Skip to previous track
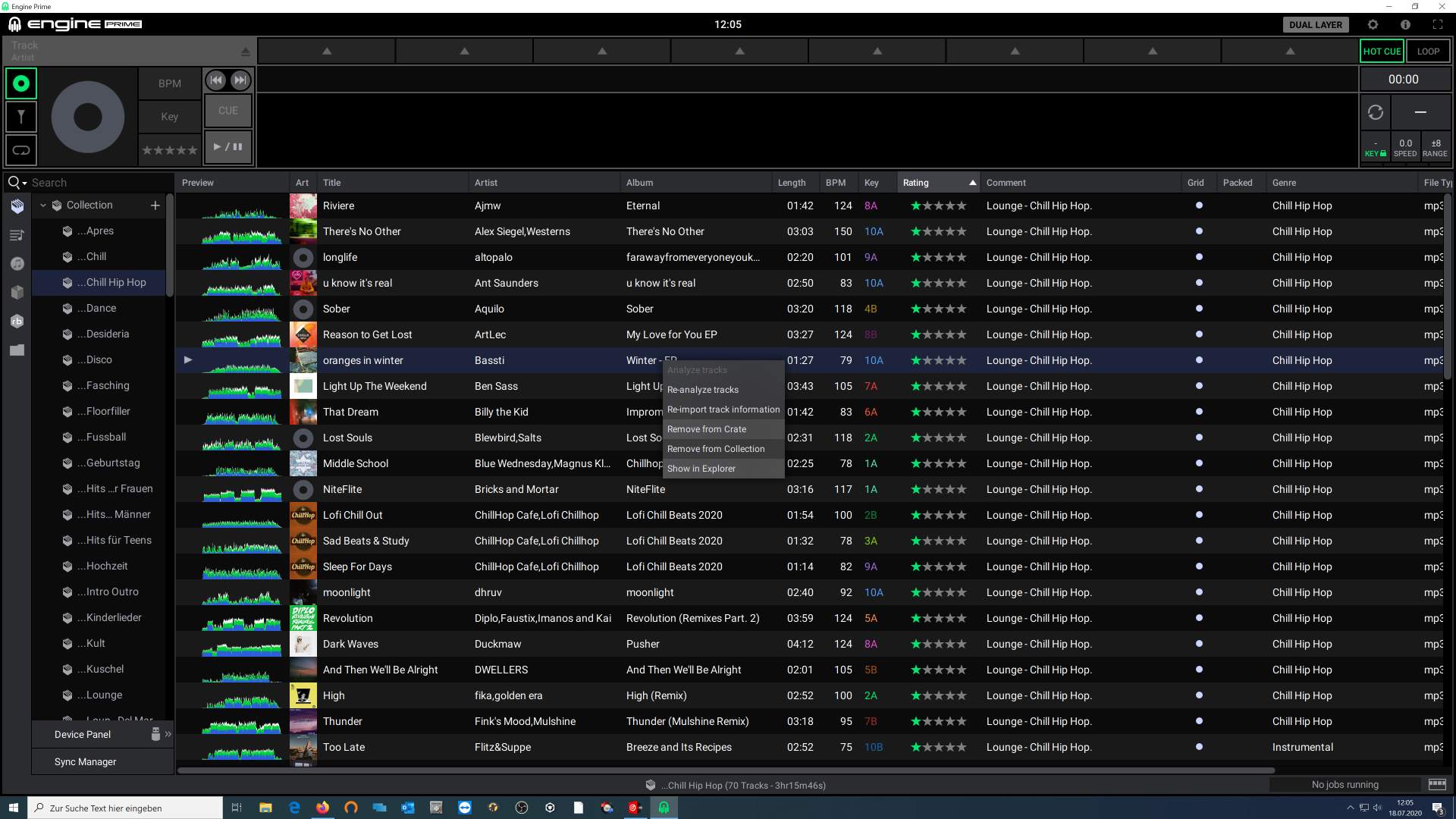 [216, 80]
